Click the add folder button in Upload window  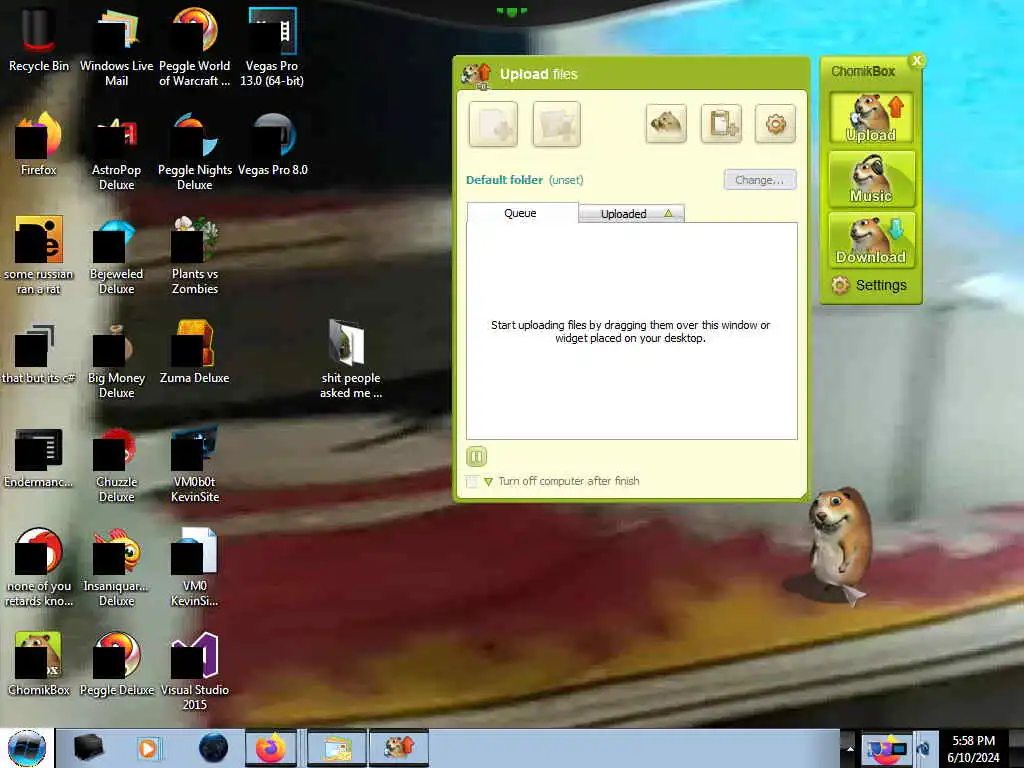coord(556,124)
